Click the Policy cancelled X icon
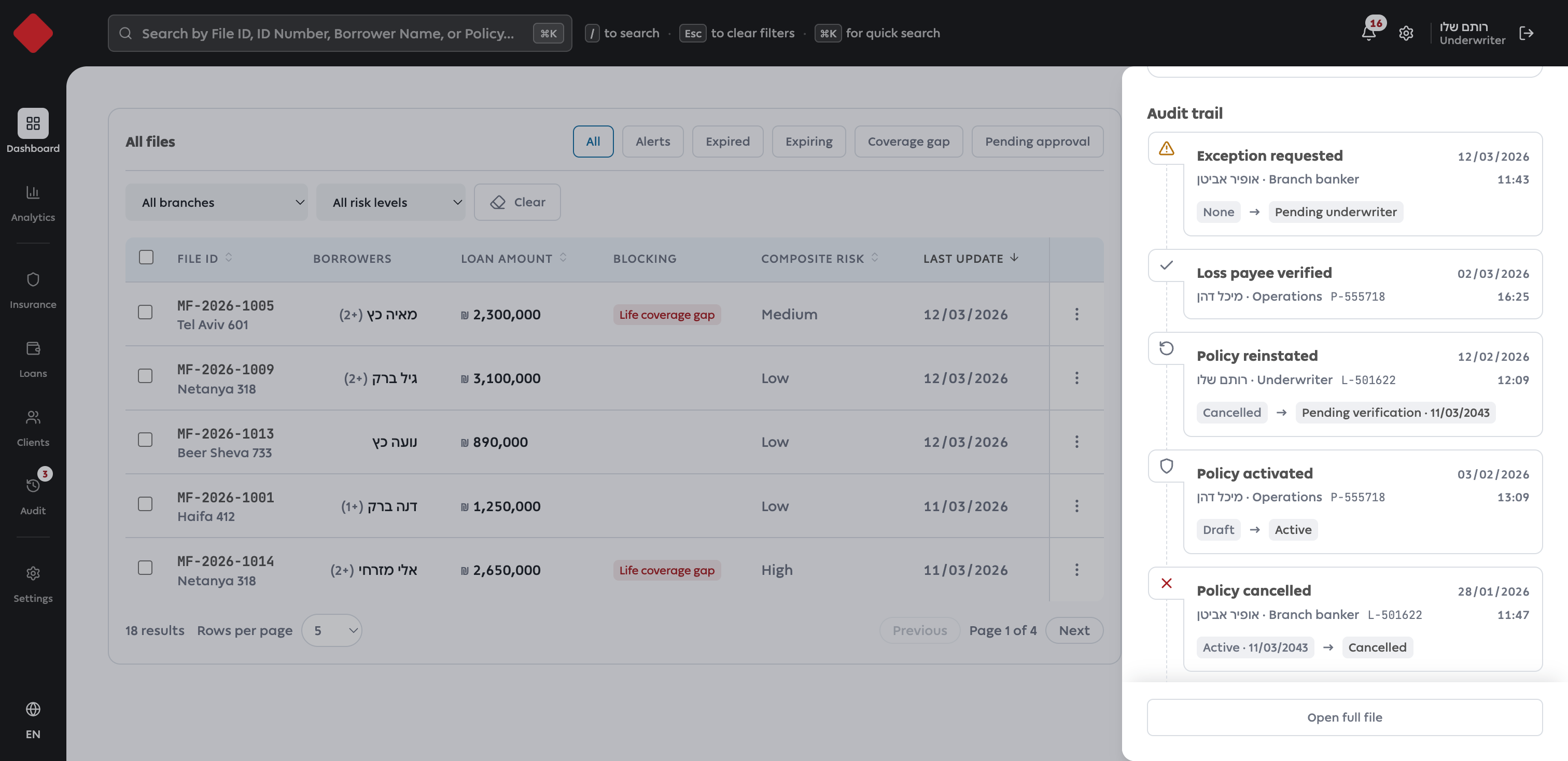 point(1166,583)
